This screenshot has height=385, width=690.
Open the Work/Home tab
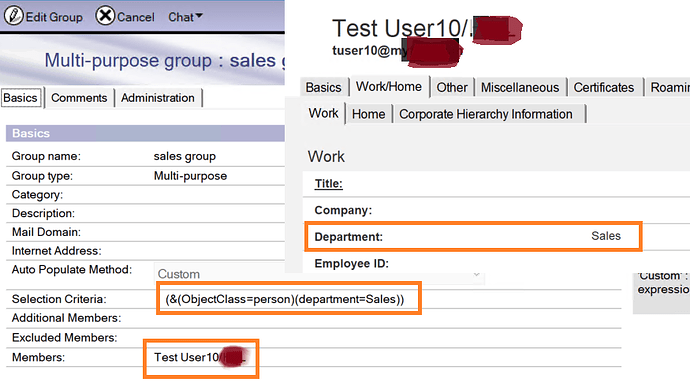(389, 87)
